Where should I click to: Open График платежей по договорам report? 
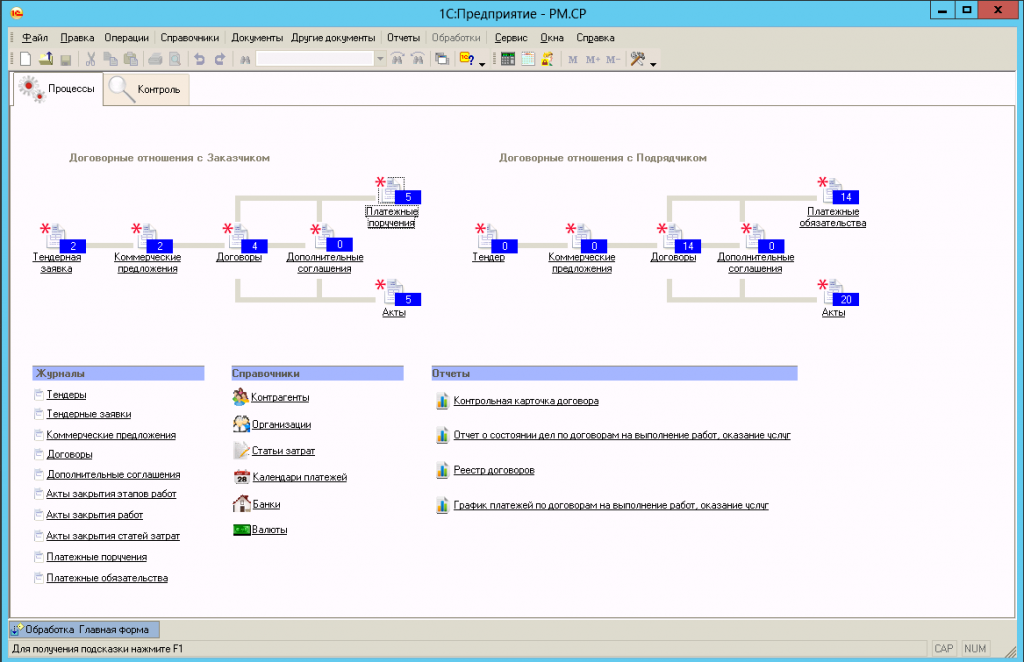click(611, 506)
